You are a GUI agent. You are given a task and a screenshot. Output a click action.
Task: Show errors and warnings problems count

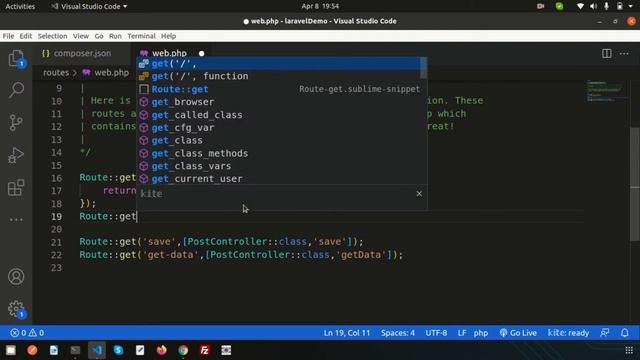pos(27,333)
